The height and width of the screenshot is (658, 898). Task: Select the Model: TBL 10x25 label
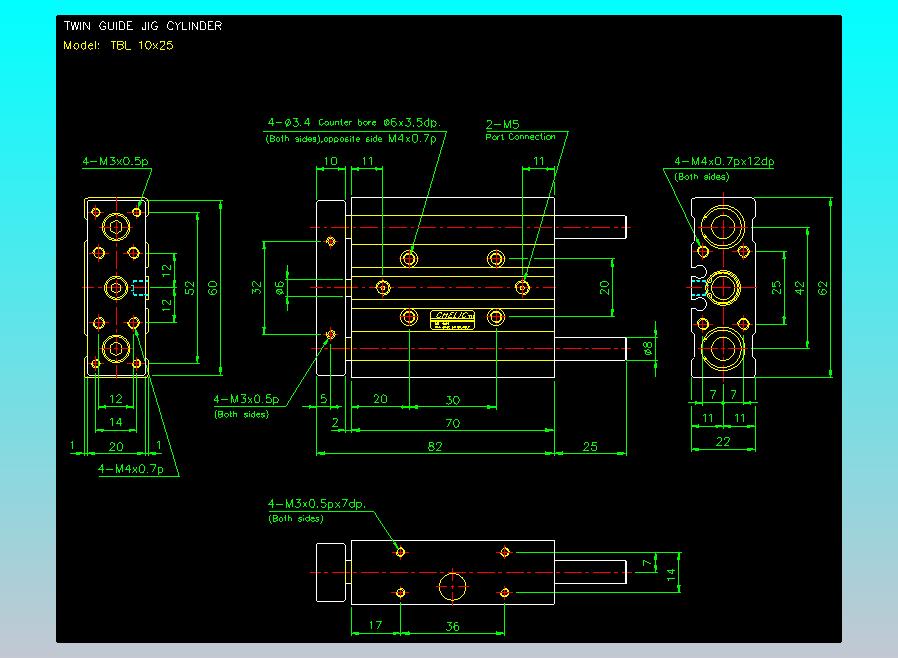pos(118,45)
